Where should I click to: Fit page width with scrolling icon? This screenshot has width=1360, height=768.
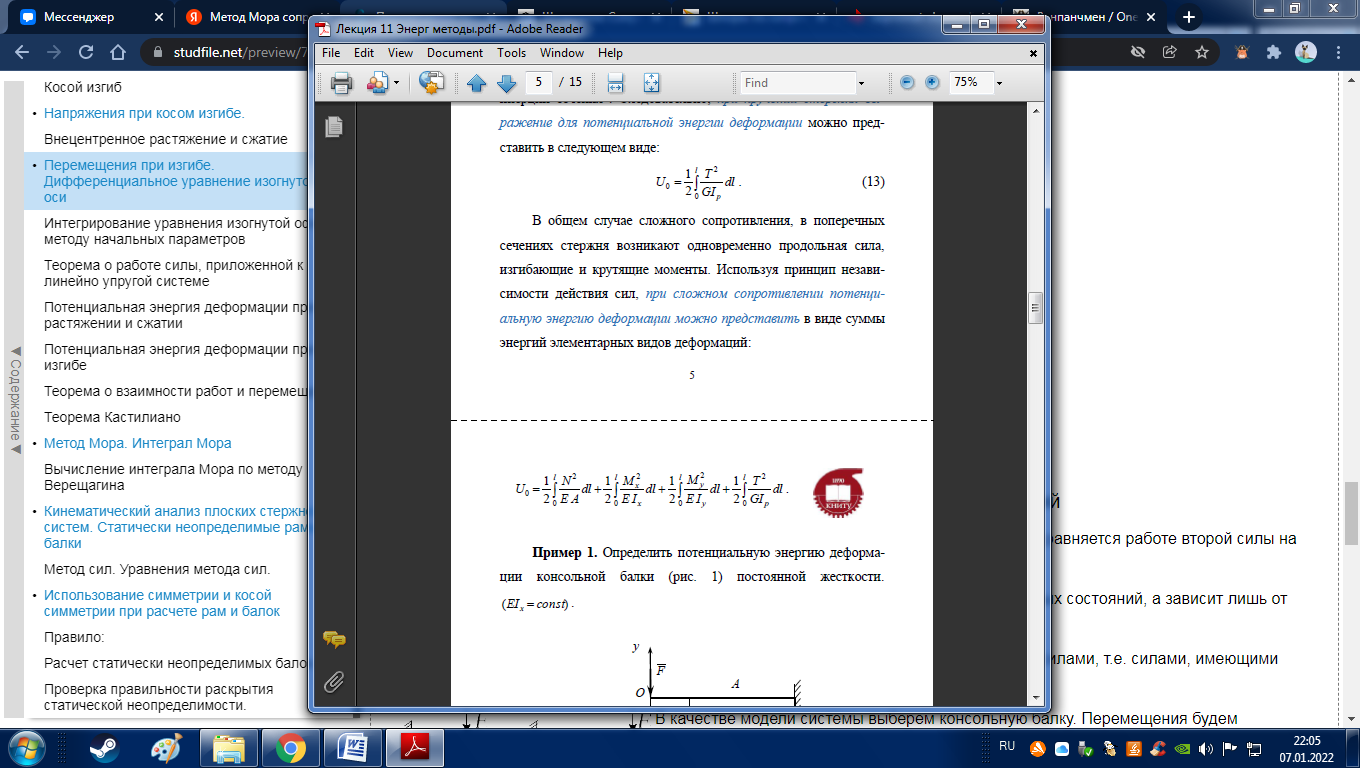(616, 83)
